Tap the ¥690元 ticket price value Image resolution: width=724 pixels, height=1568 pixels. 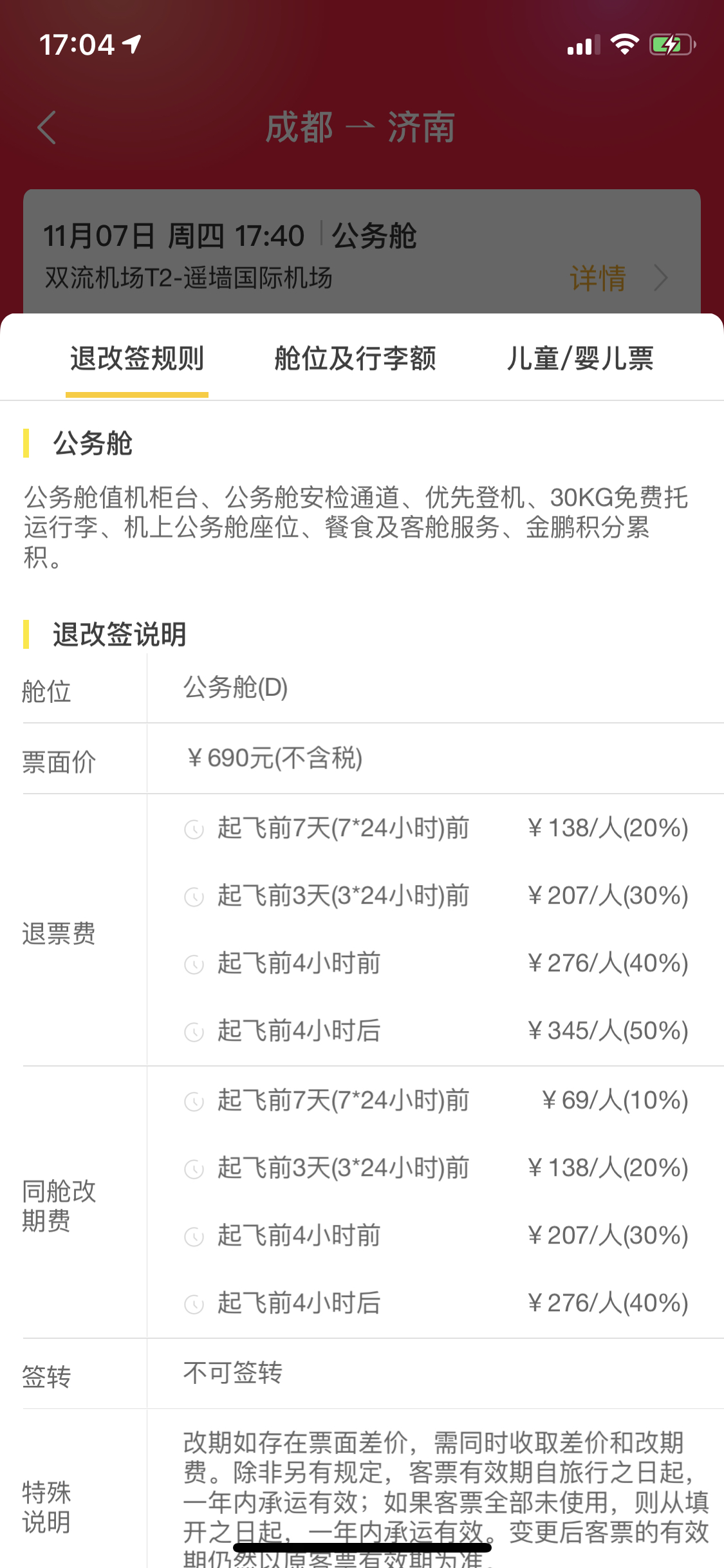click(x=274, y=758)
